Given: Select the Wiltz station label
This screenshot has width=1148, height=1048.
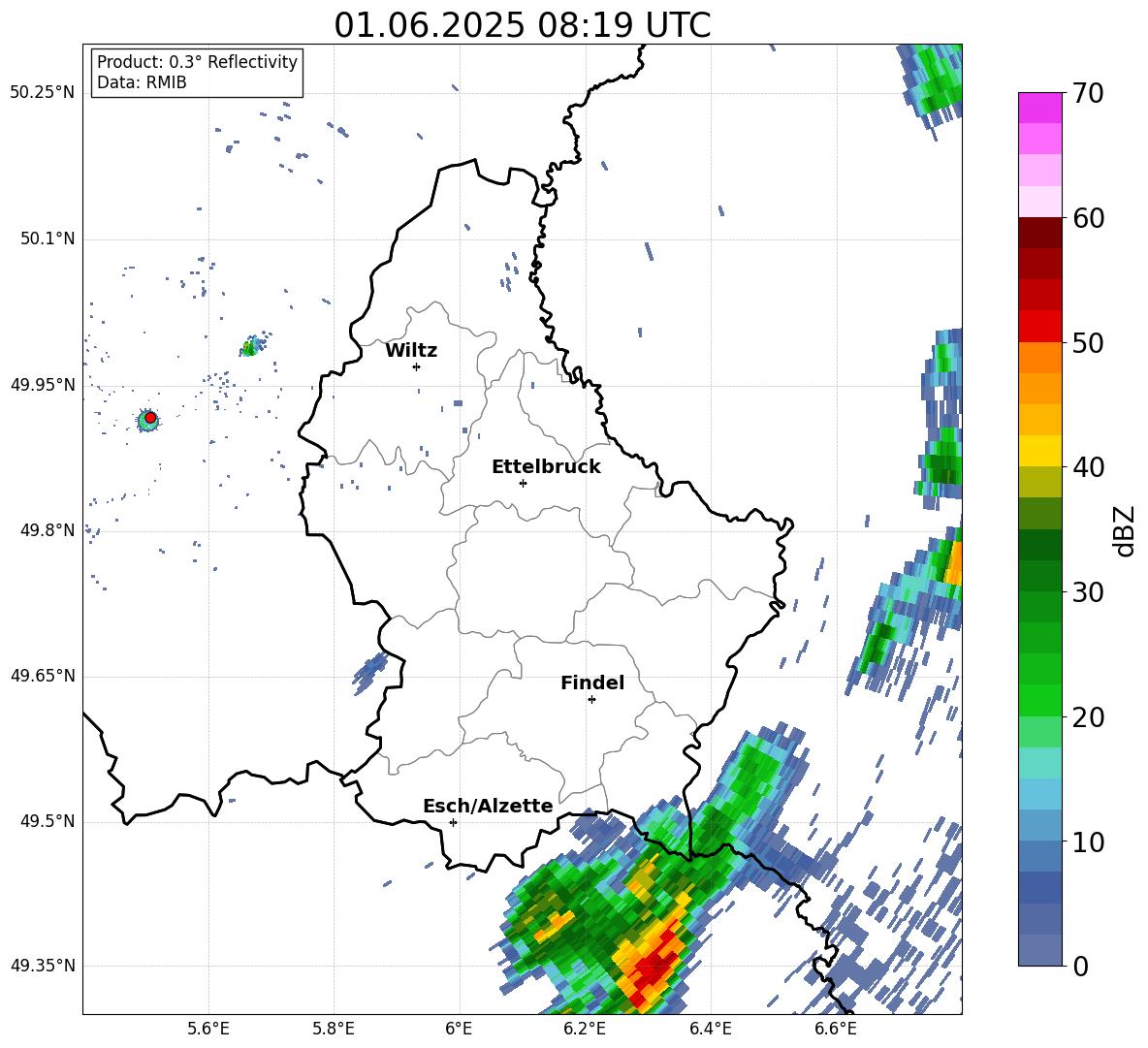Looking at the screenshot, I should tap(411, 351).
